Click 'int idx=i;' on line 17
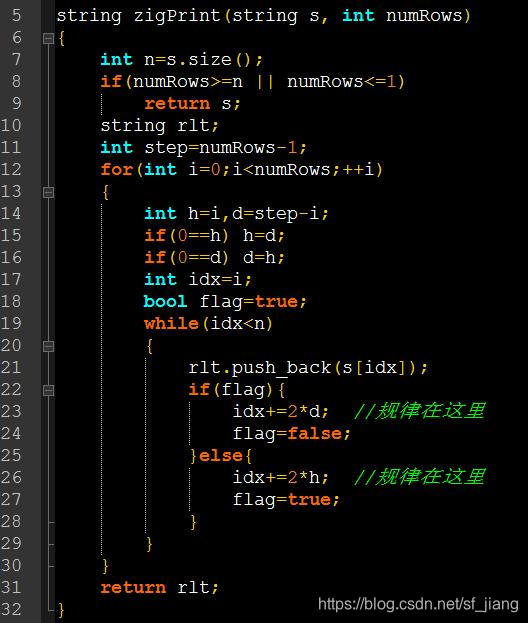Screen dimensions: 528x623 [x=198, y=280]
